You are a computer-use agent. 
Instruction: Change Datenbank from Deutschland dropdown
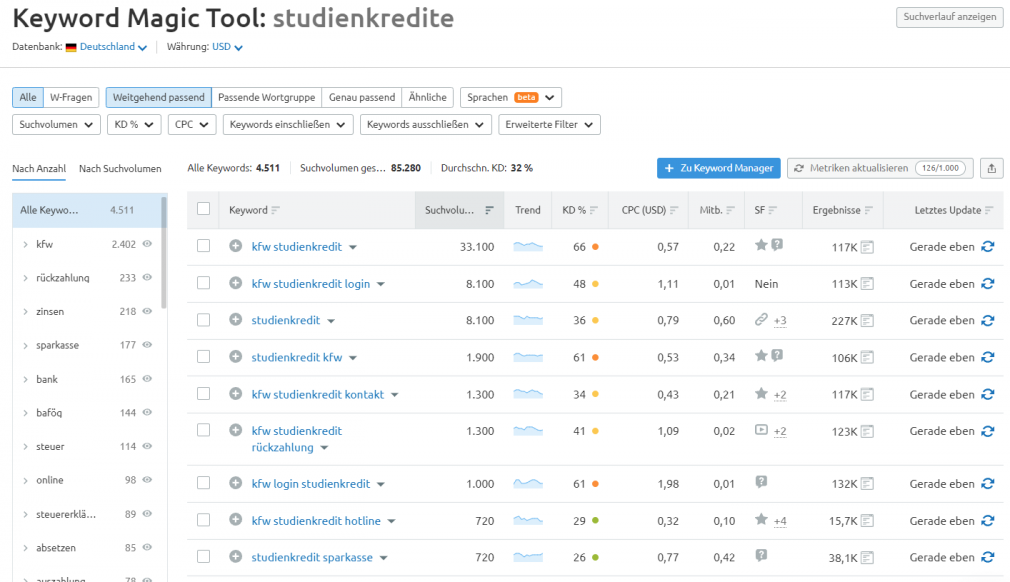point(113,47)
